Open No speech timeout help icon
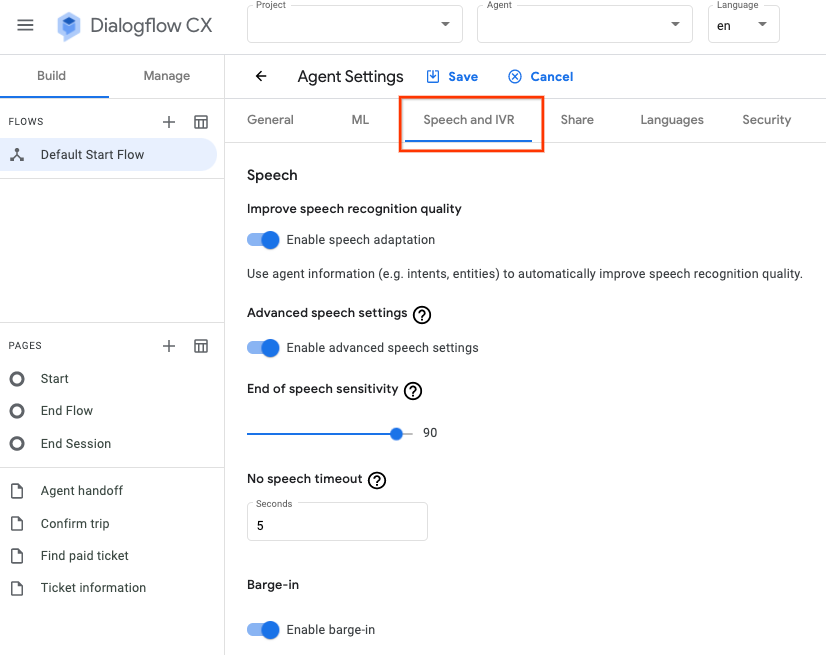 tap(377, 480)
